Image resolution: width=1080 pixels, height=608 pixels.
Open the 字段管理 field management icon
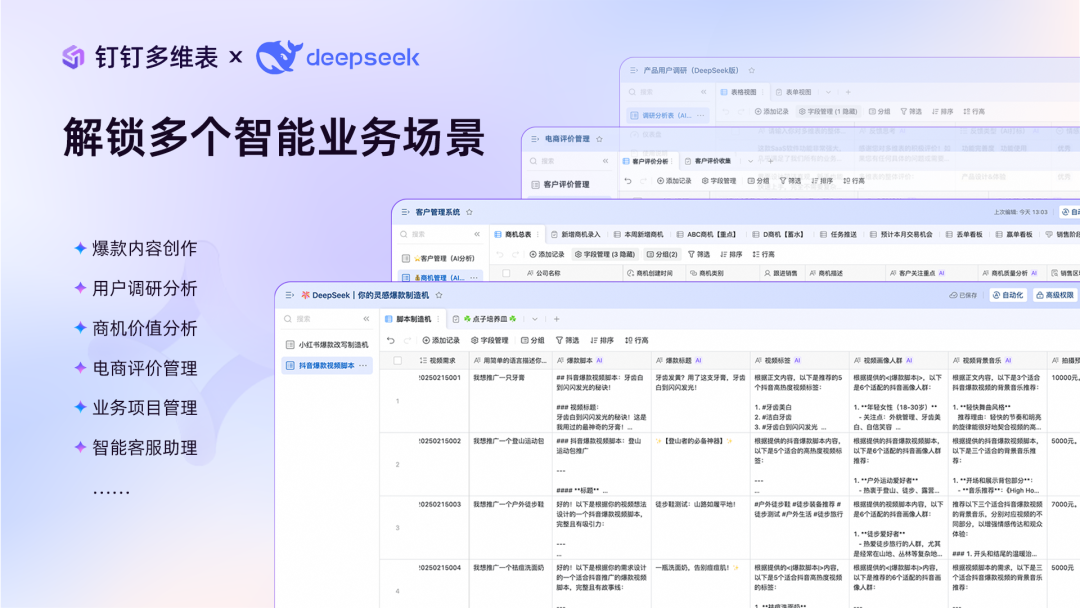click(475, 339)
